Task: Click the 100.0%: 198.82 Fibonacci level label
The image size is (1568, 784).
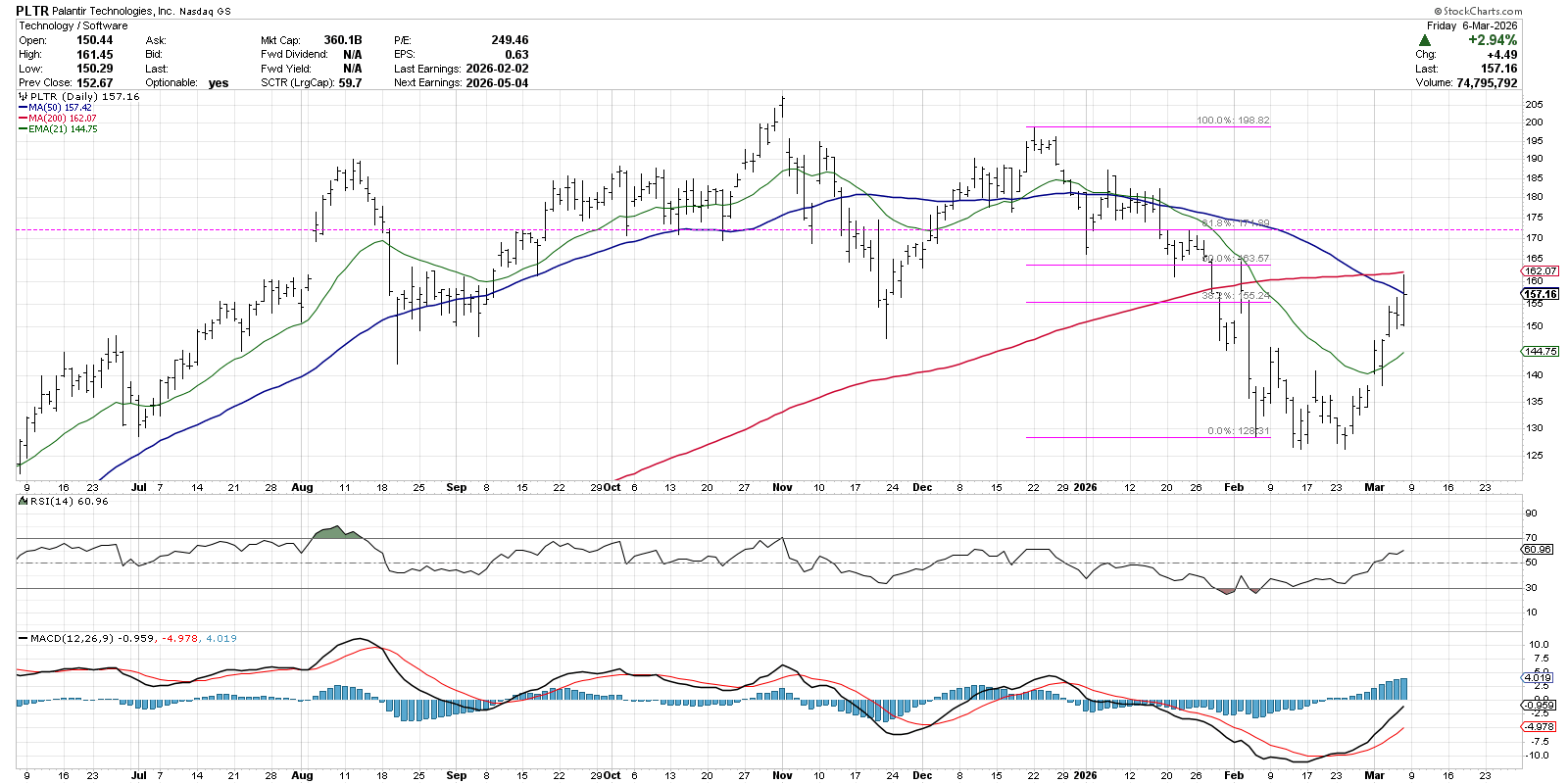Action: pyautogui.click(x=1232, y=121)
